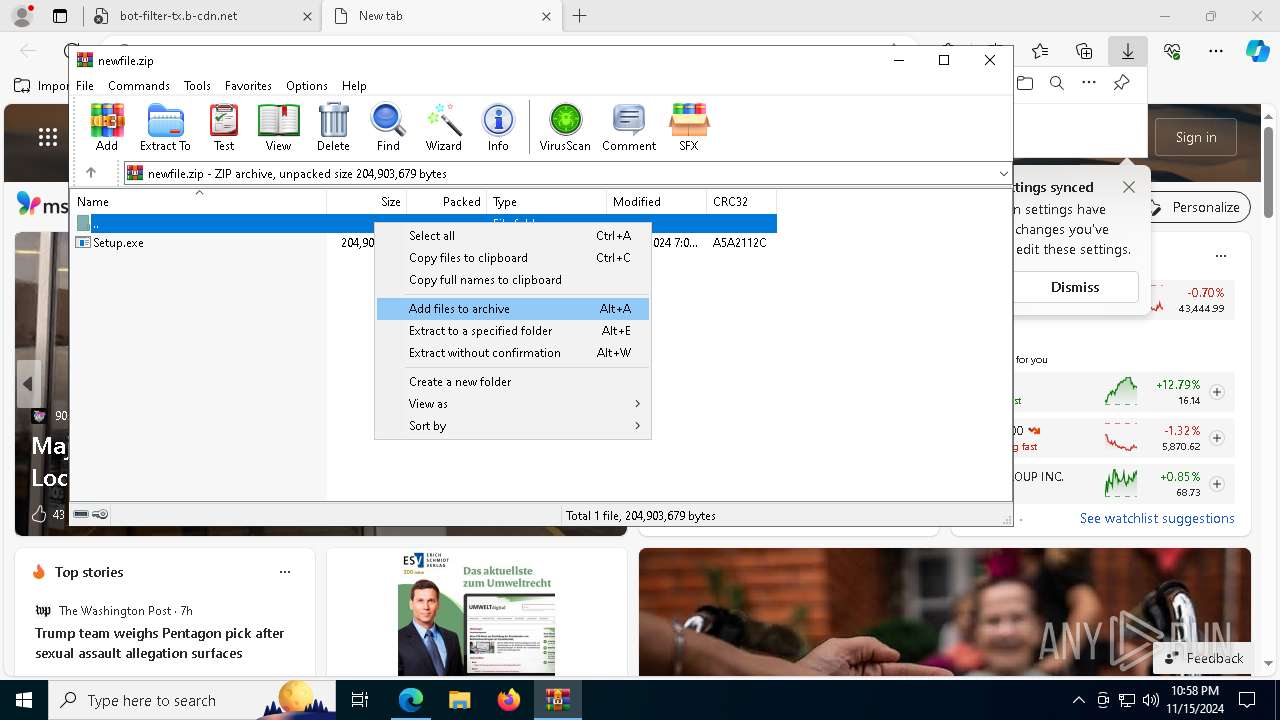
Task: Open Task View on the taskbar
Action: [x=360, y=700]
